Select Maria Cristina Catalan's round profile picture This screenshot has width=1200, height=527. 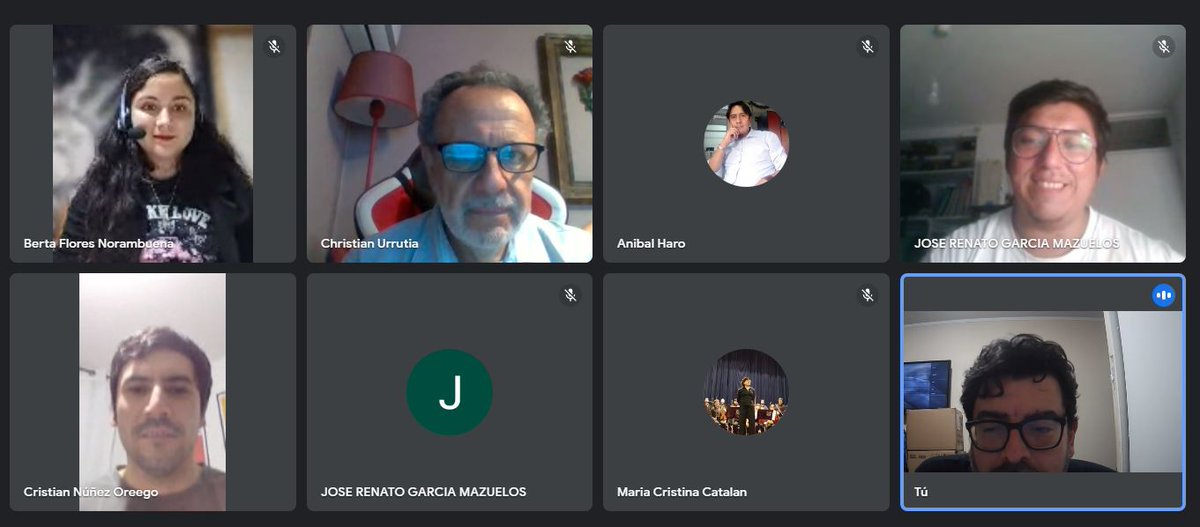point(746,392)
